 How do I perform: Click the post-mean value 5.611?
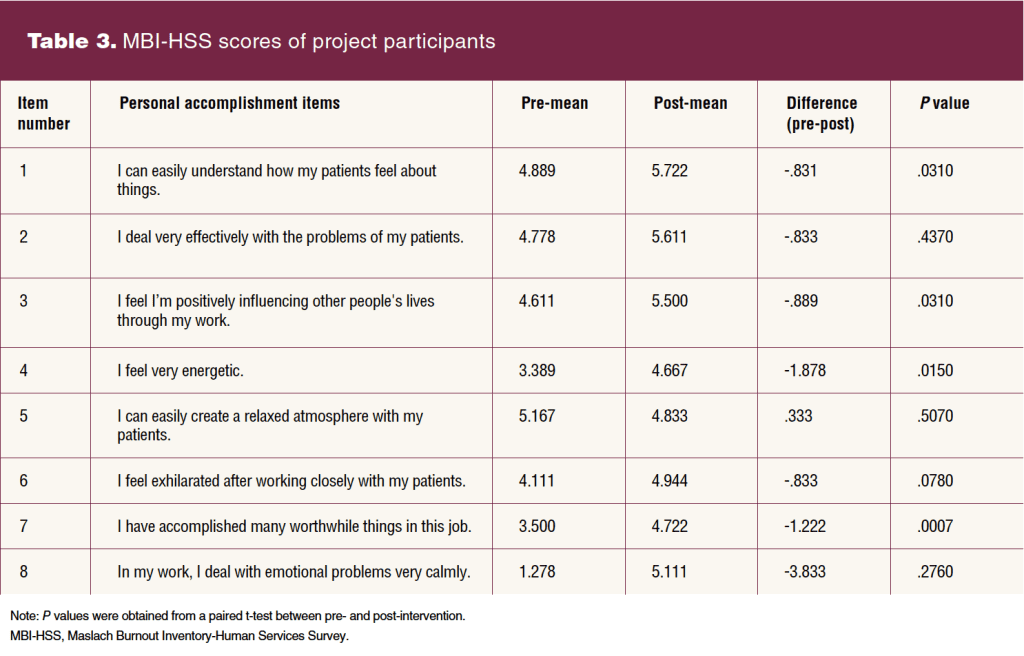[x=669, y=237]
